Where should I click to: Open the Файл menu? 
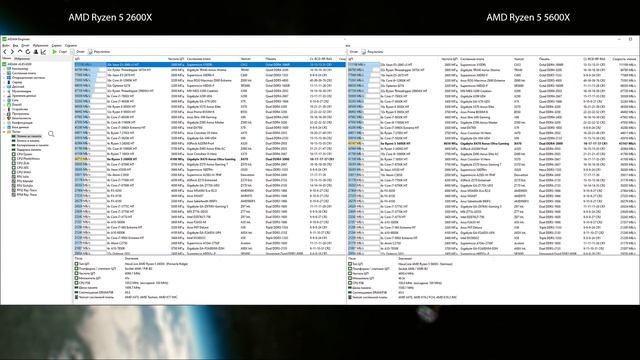5,45
